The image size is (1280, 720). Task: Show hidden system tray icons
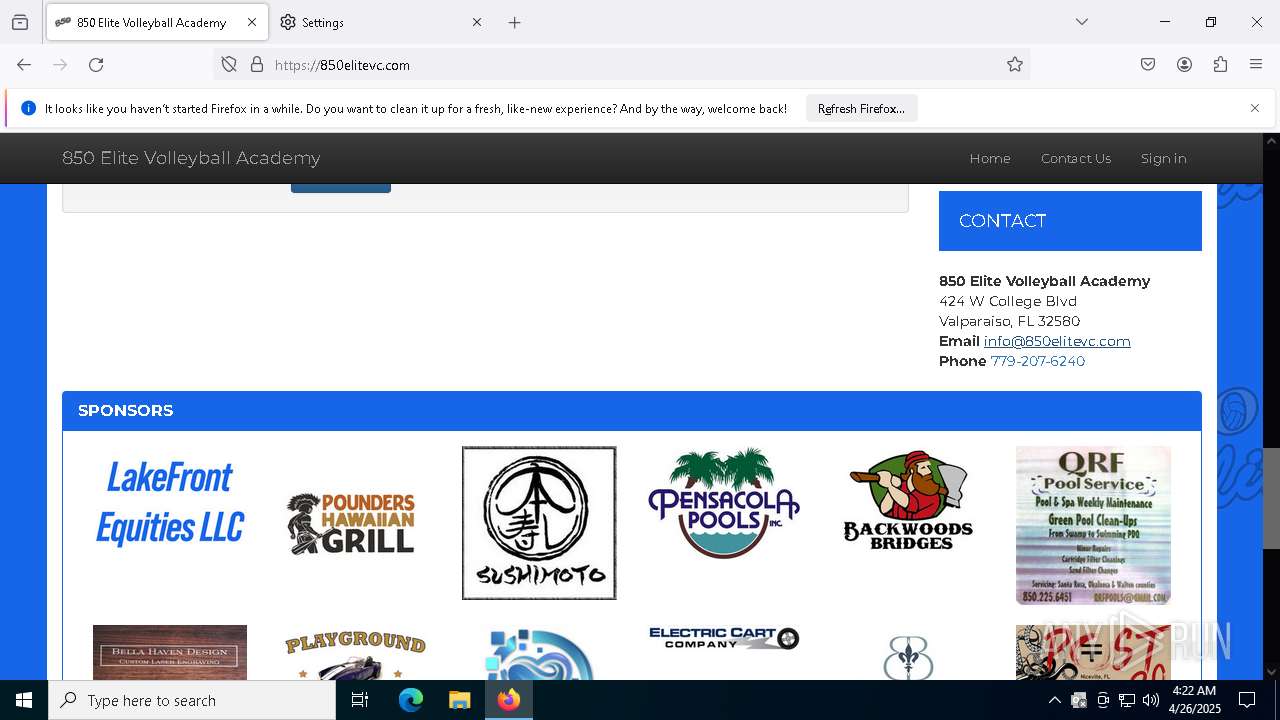[1054, 700]
